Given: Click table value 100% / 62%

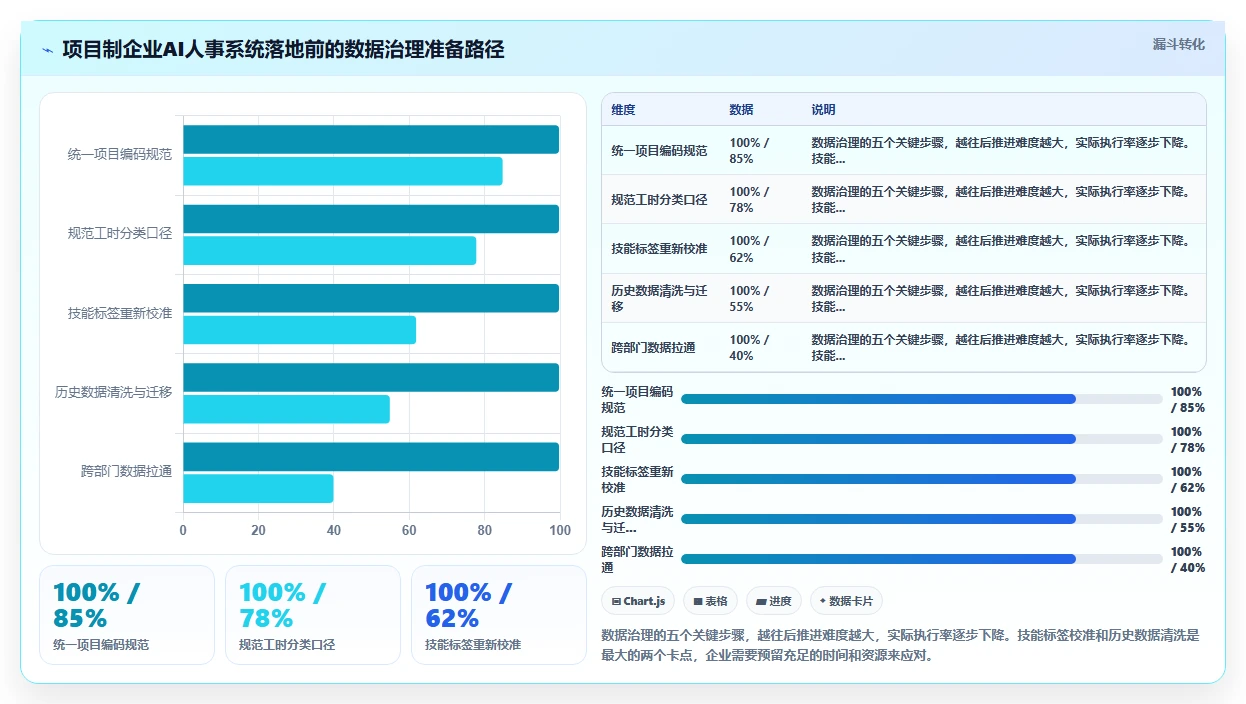Looking at the screenshot, I should (x=750, y=249).
